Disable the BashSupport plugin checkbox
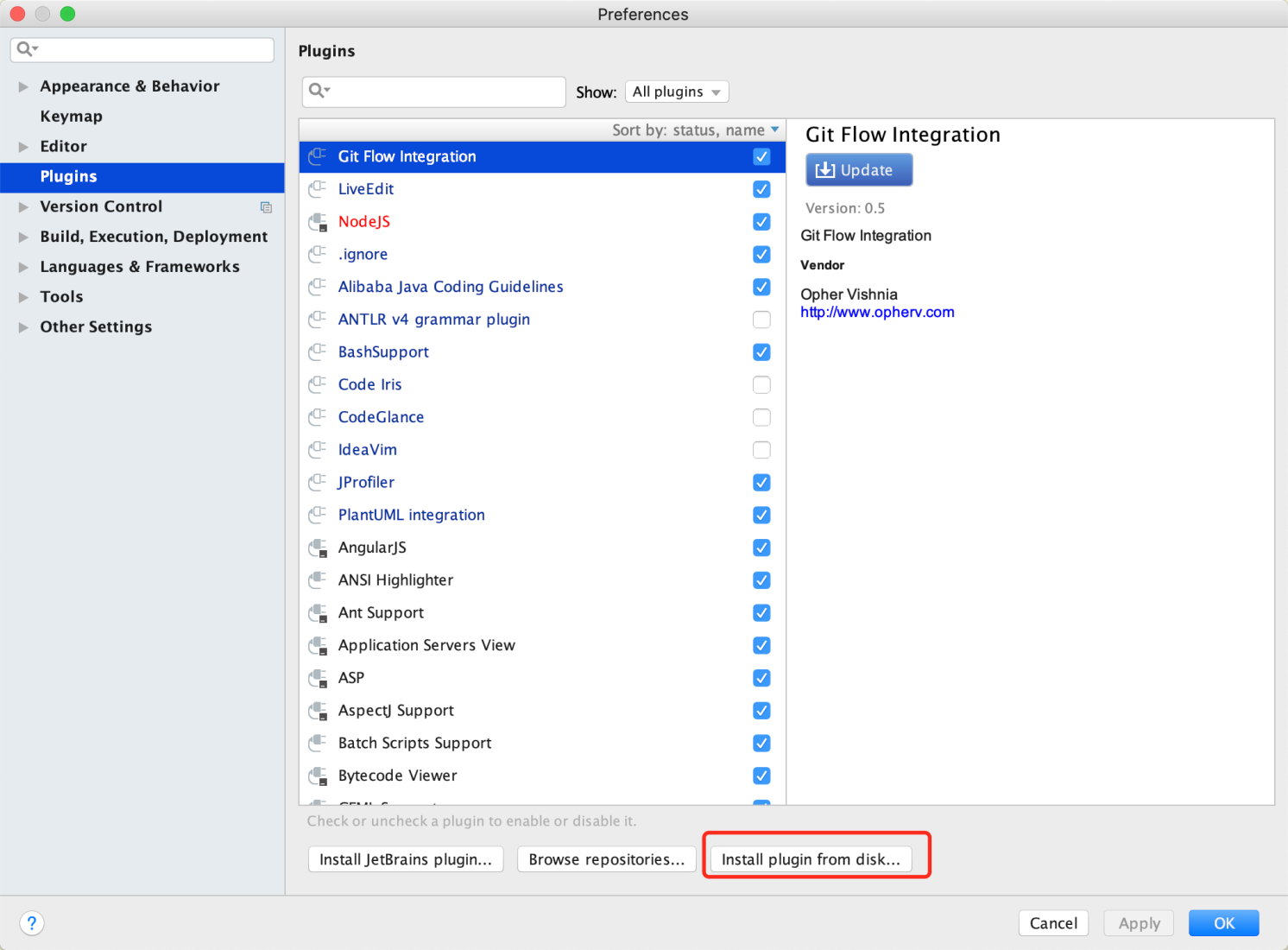1288x950 pixels. (761, 351)
